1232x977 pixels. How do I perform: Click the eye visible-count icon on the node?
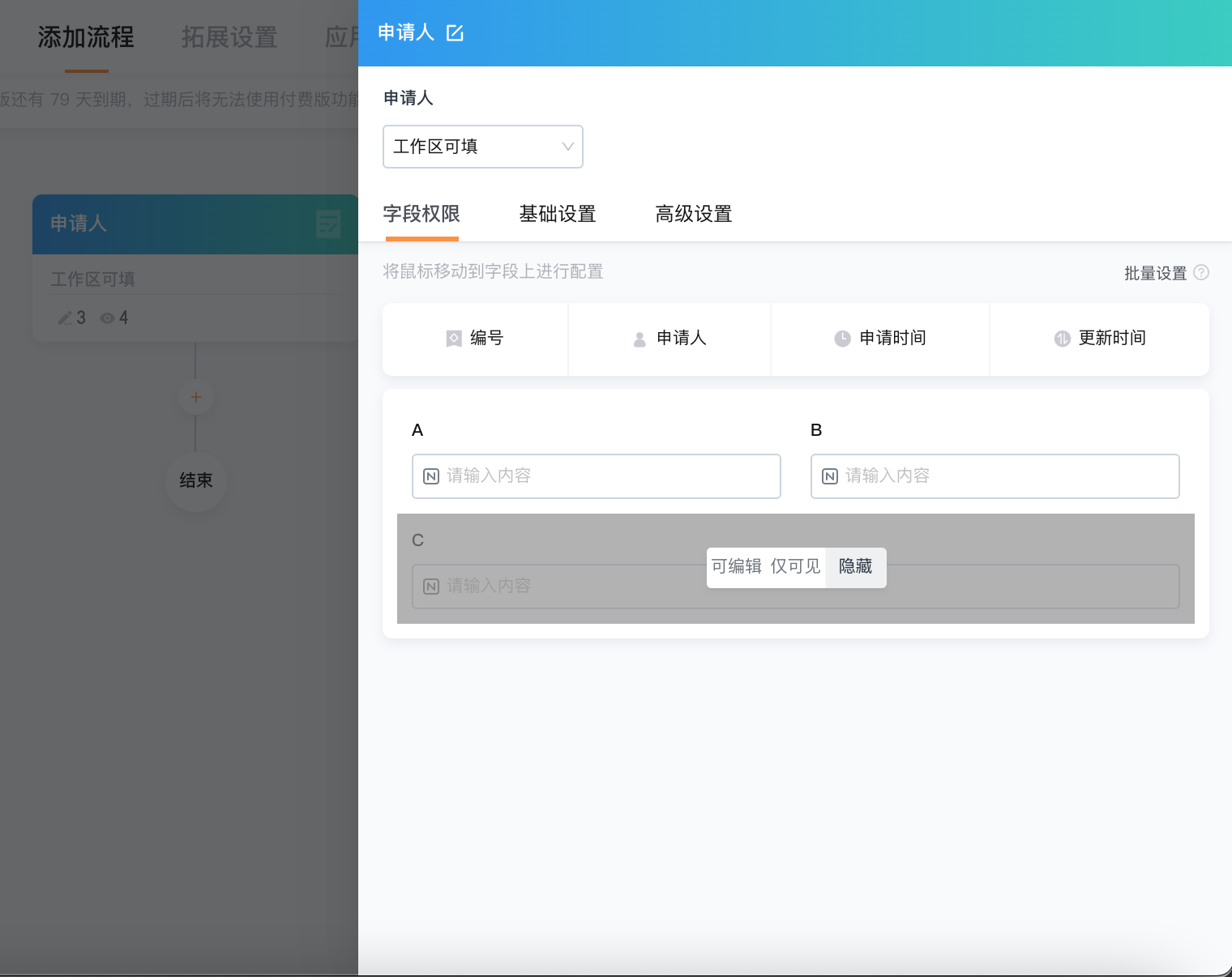[107, 318]
